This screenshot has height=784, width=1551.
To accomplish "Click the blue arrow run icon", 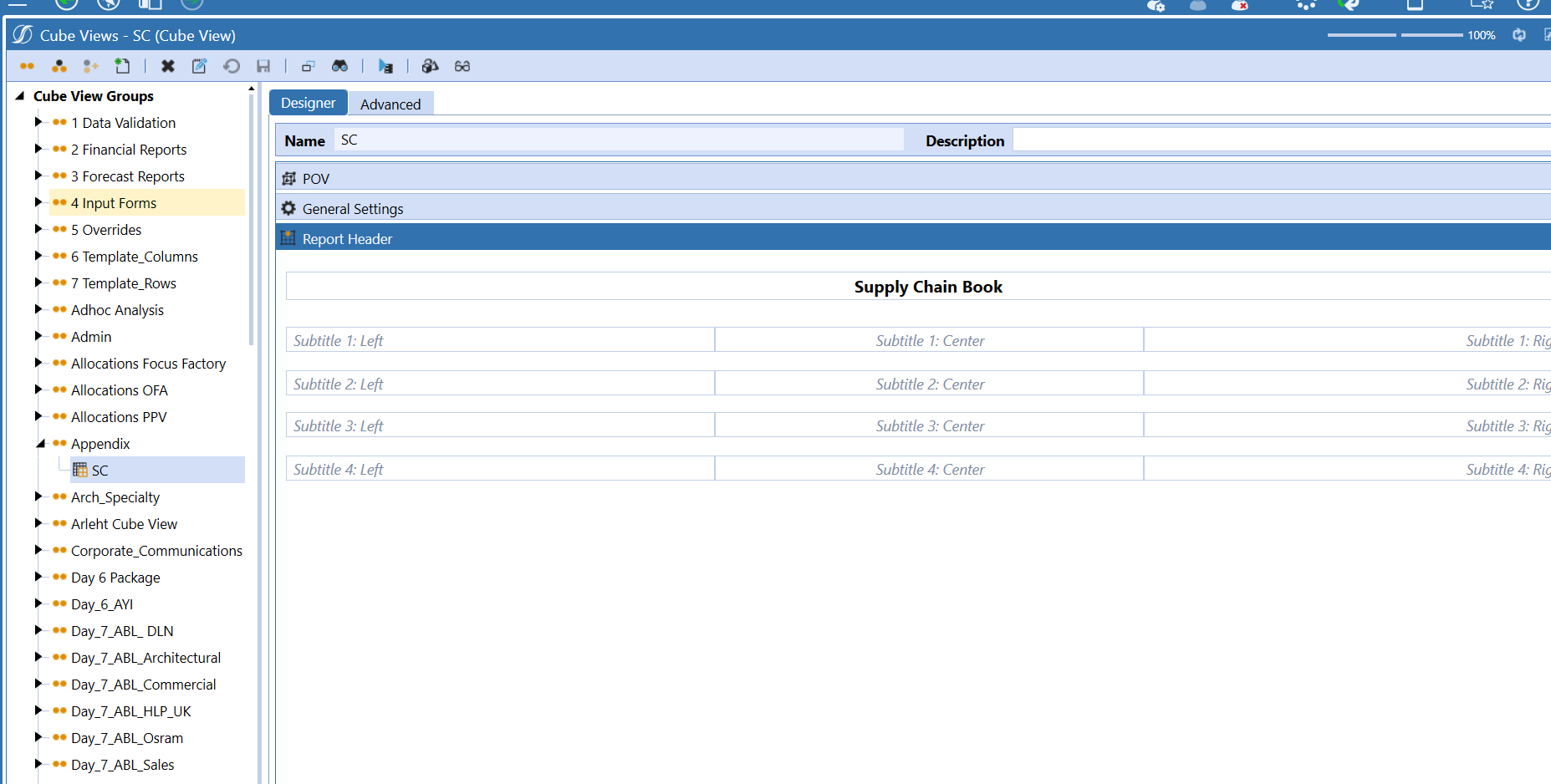I will (x=385, y=66).
